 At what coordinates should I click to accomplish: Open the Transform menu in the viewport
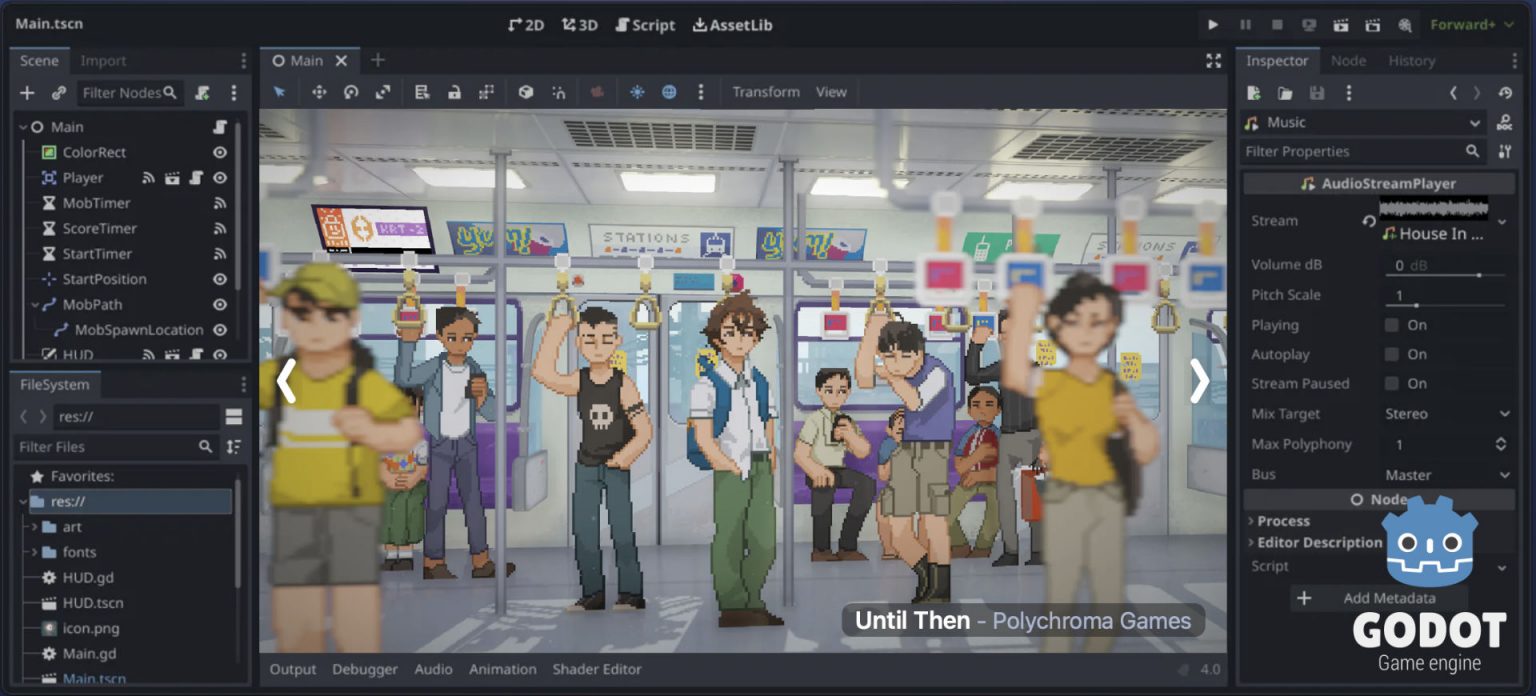click(x=765, y=91)
